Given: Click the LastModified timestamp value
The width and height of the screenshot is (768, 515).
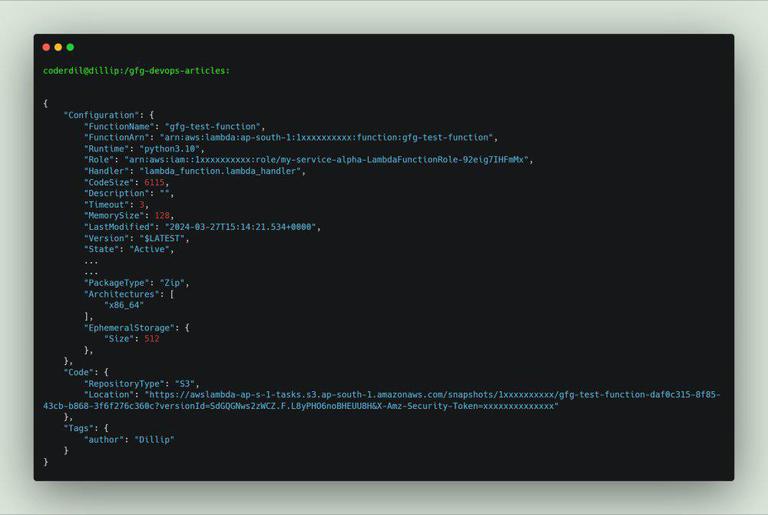Looking at the screenshot, I should pyautogui.click(x=240, y=227).
